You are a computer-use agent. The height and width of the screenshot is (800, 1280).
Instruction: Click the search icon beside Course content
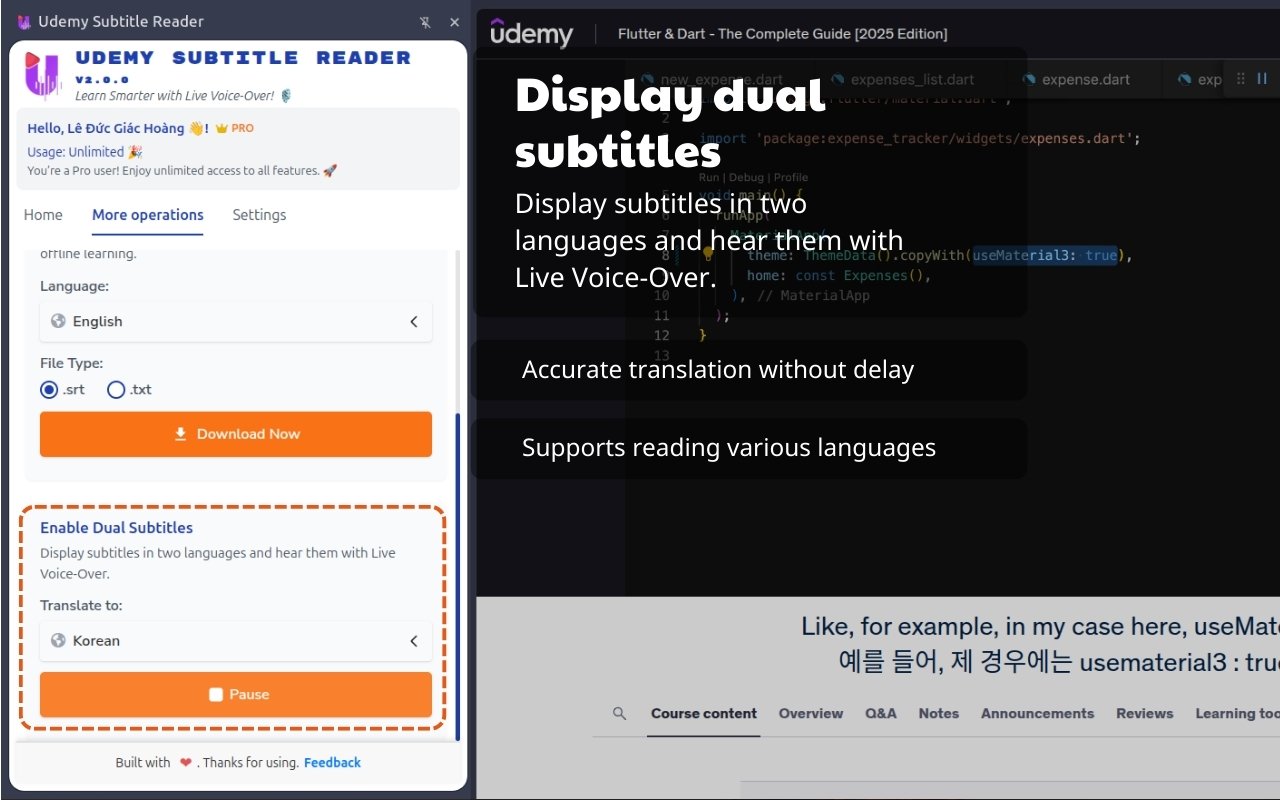click(619, 713)
